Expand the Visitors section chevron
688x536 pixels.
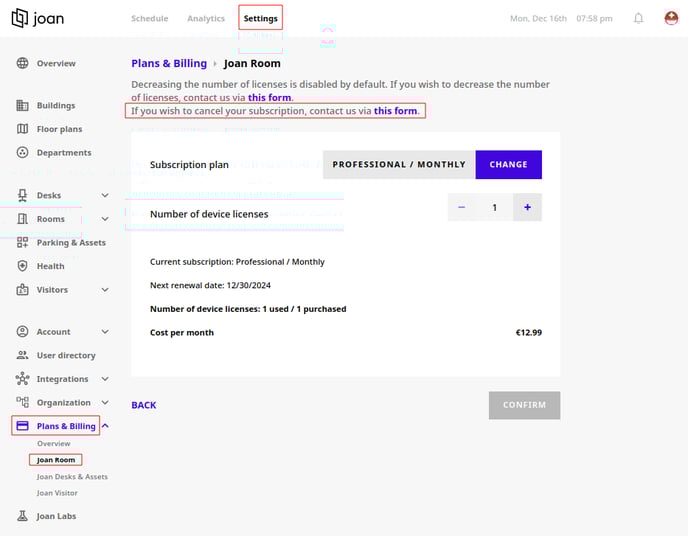[x=105, y=290]
